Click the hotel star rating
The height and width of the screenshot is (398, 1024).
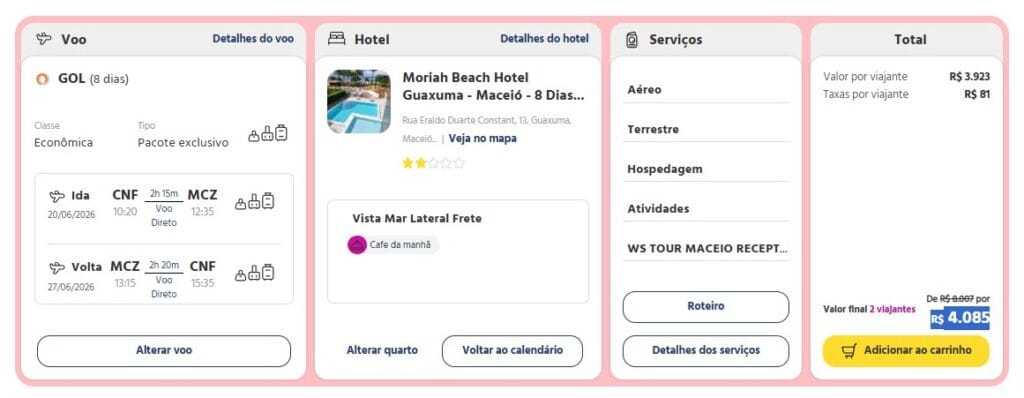click(433, 163)
